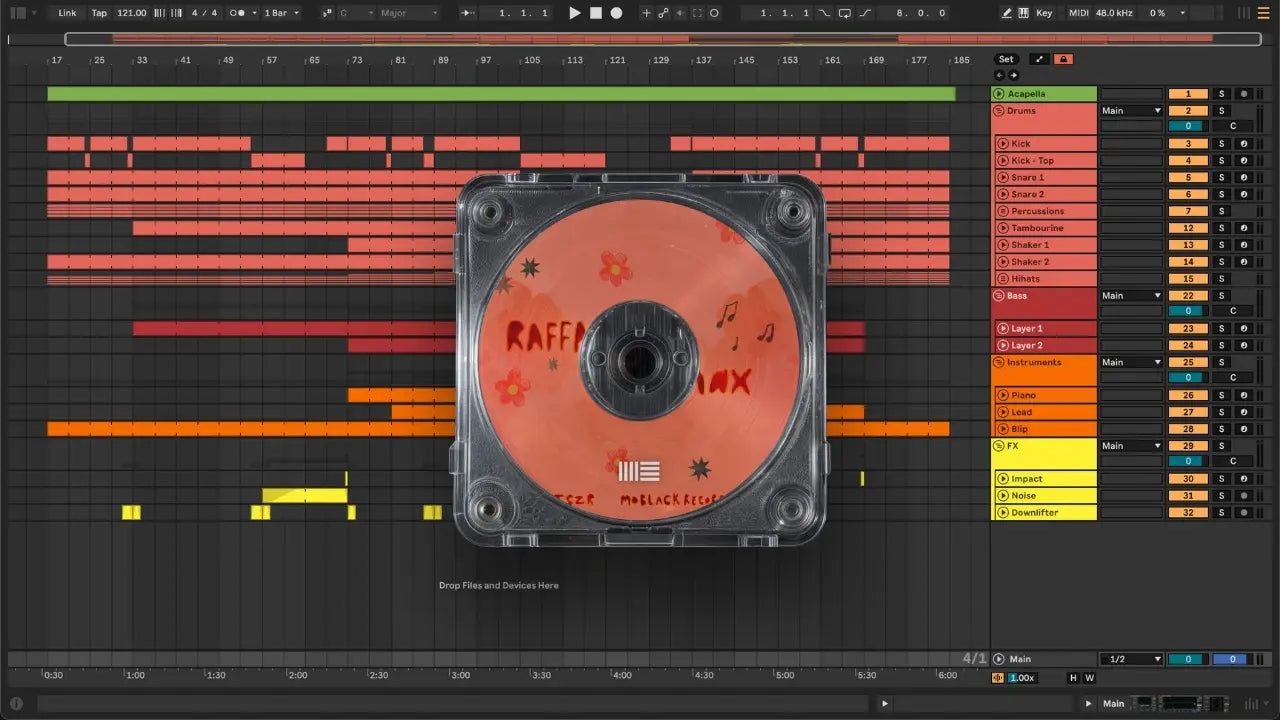Toggle the metronome button
This screenshot has width=1280, height=720.
239,13
